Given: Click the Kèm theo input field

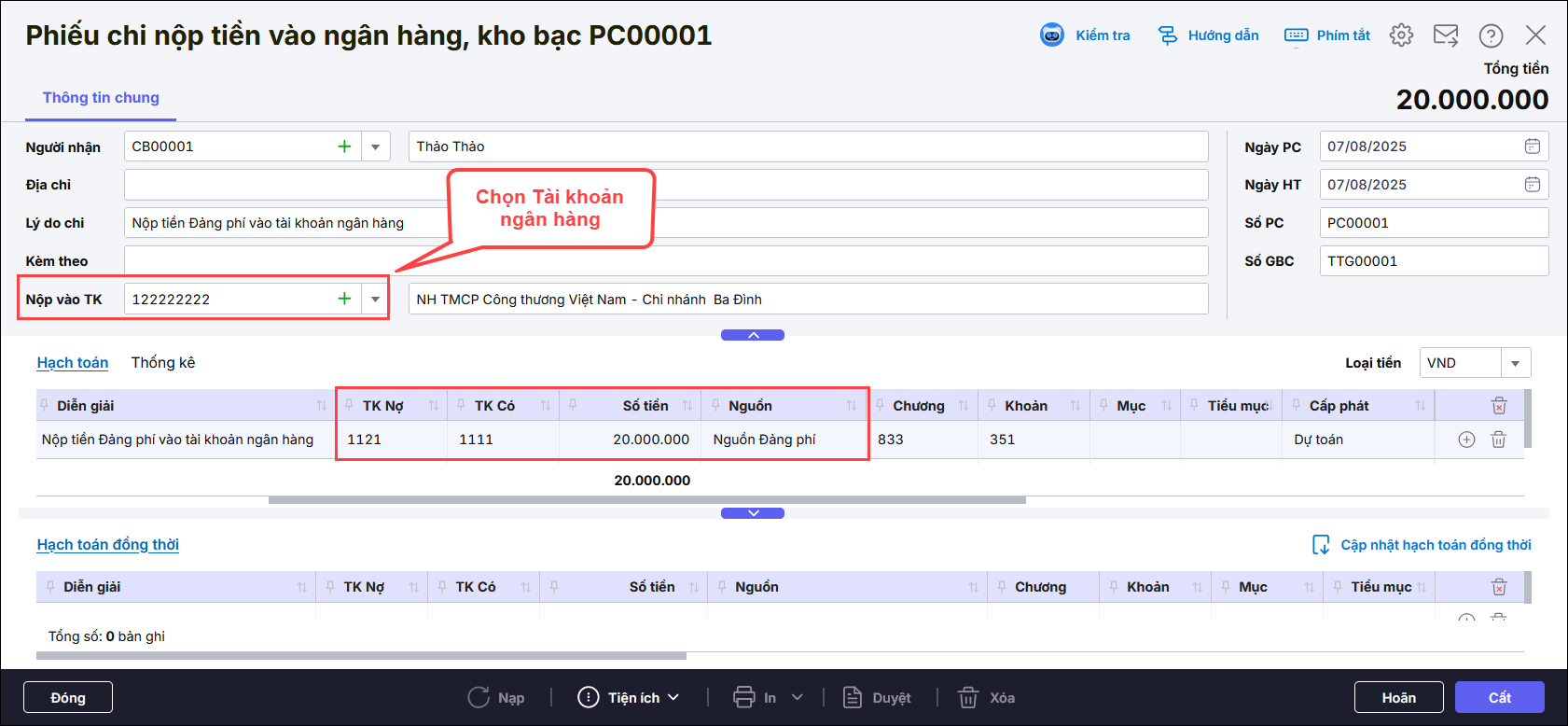Looking at the screenshot, I should pos(666,261).
